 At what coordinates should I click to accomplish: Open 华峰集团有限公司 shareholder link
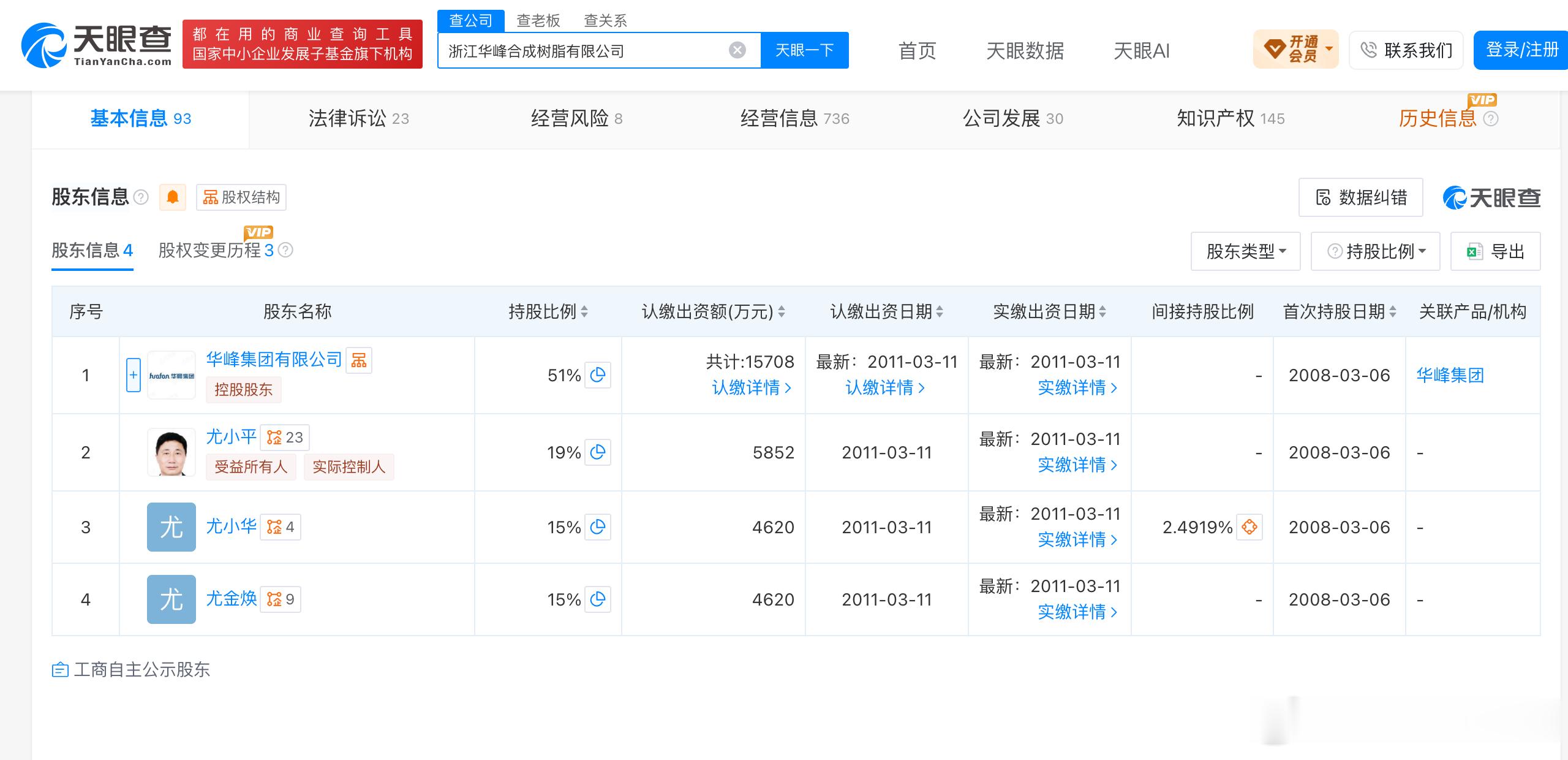coord(274,360)
